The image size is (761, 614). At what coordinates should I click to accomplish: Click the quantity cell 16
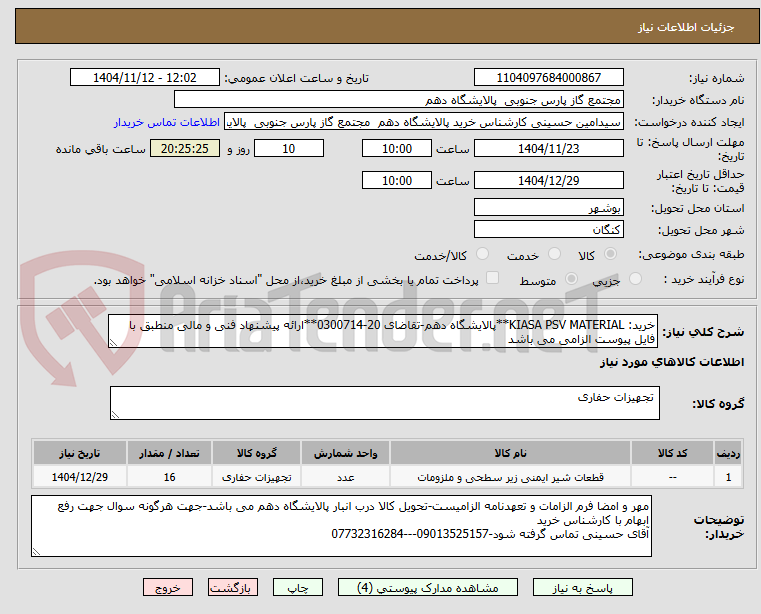tap(169, 477)
